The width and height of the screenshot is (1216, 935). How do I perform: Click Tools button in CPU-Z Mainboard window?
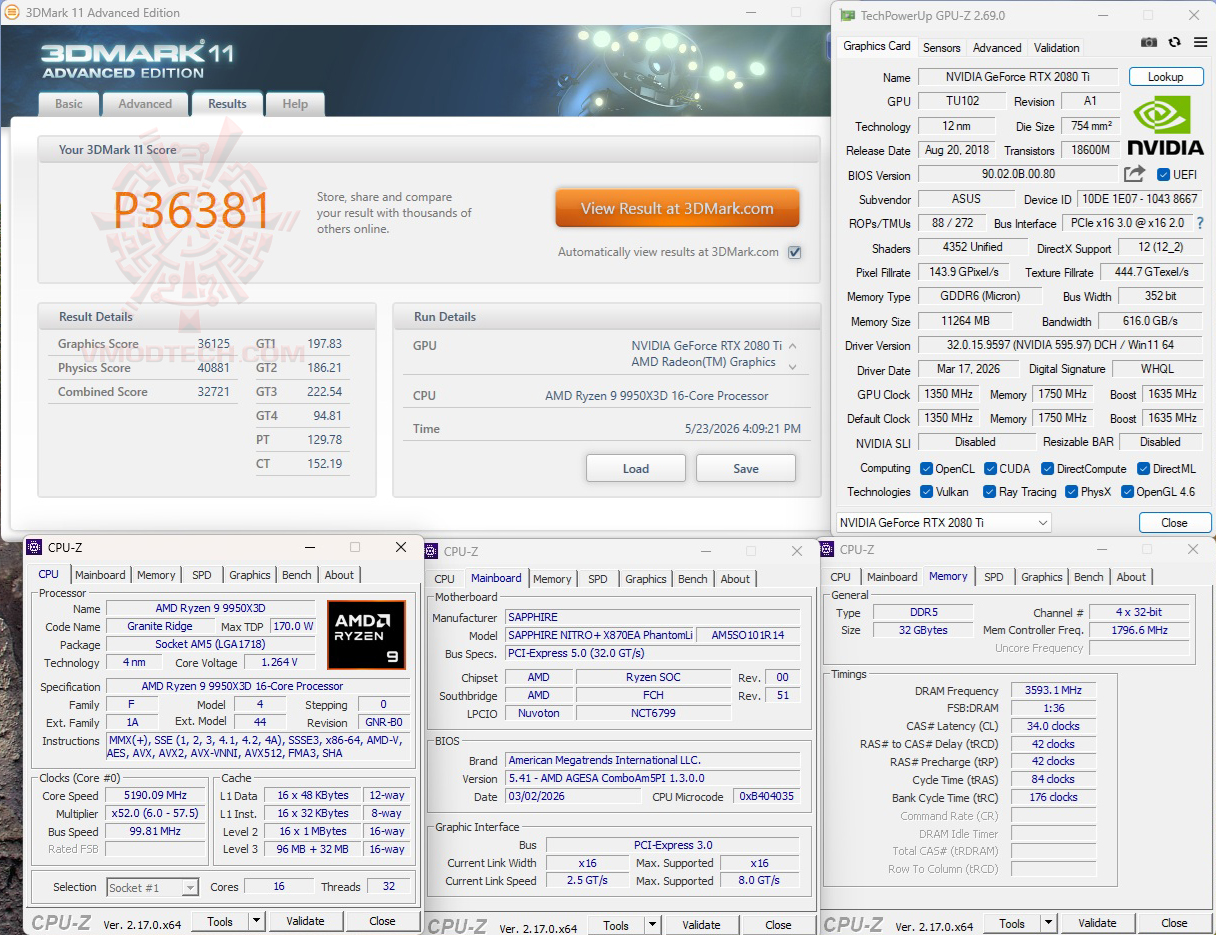pos(616,925)
